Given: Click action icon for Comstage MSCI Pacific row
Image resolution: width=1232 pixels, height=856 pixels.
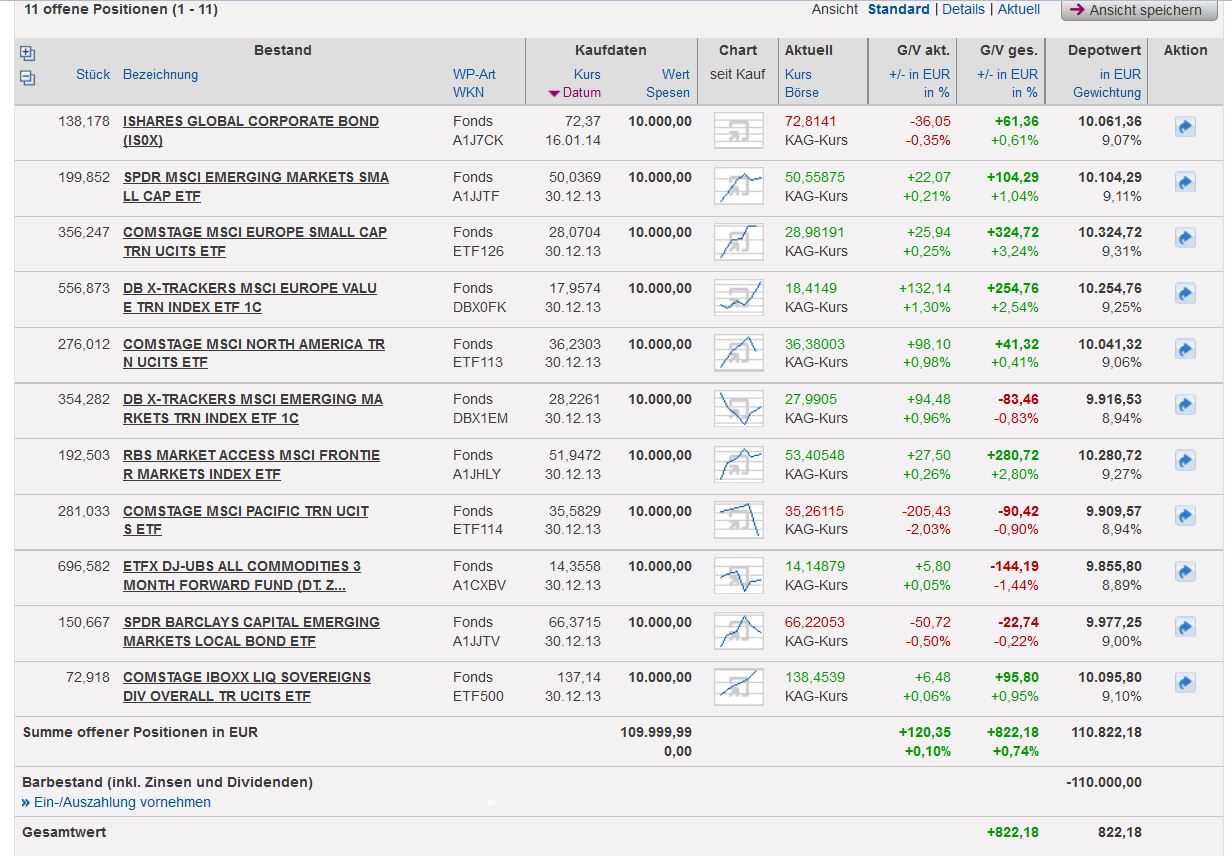Looking at the screenshot, I should (x=1185, y=517).
